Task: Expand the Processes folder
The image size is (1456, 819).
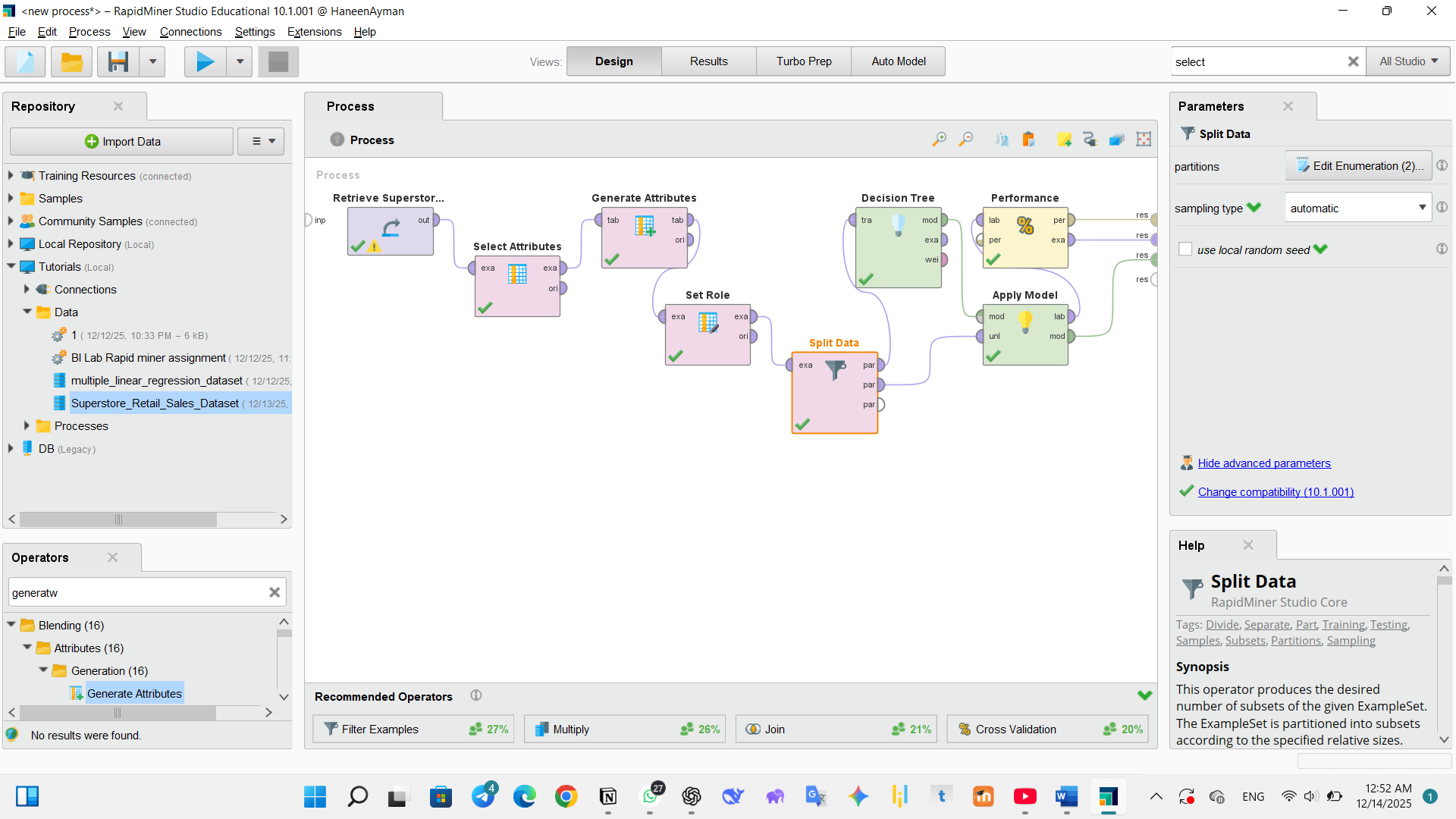Action: coord(27,425)
